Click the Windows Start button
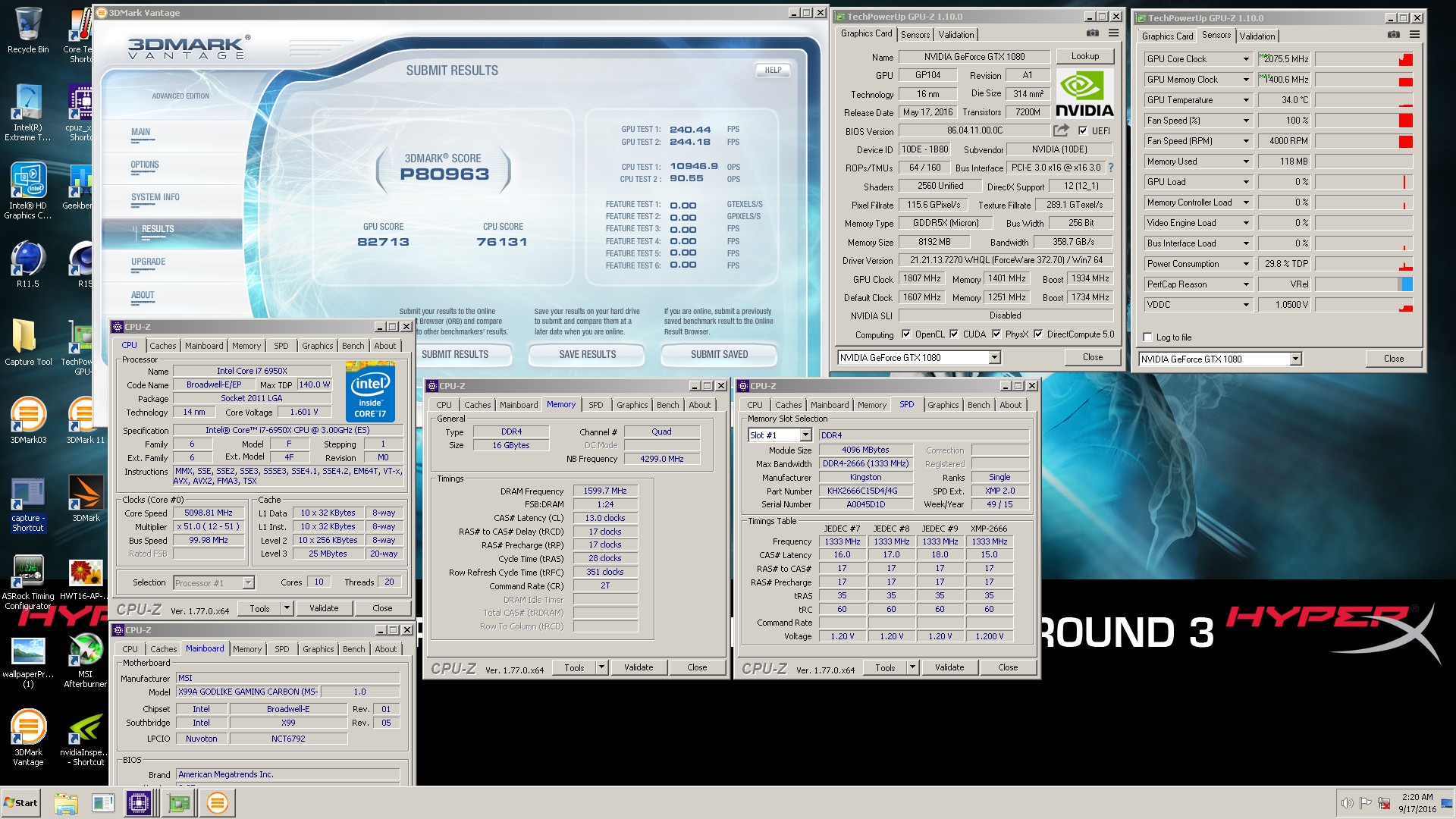1456x819 pixels. point(21,803)
